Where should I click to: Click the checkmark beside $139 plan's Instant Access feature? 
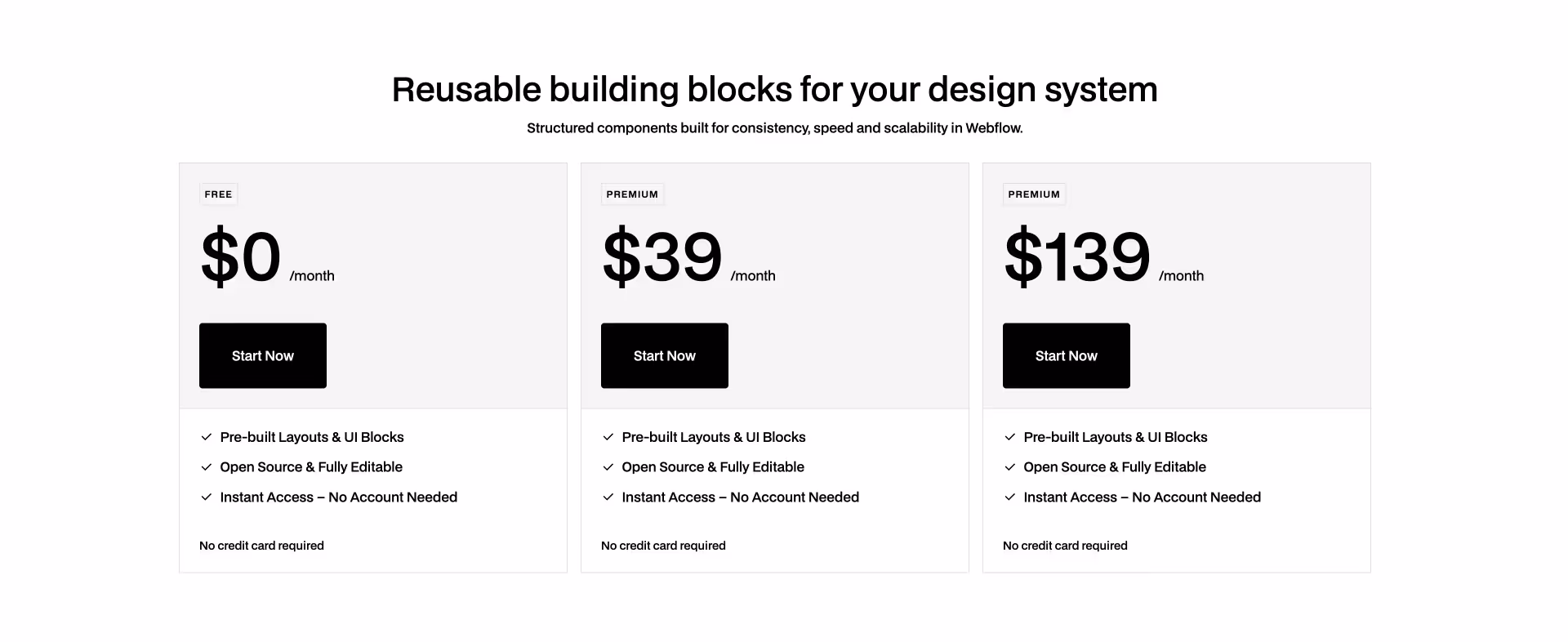coord(1011,497)
